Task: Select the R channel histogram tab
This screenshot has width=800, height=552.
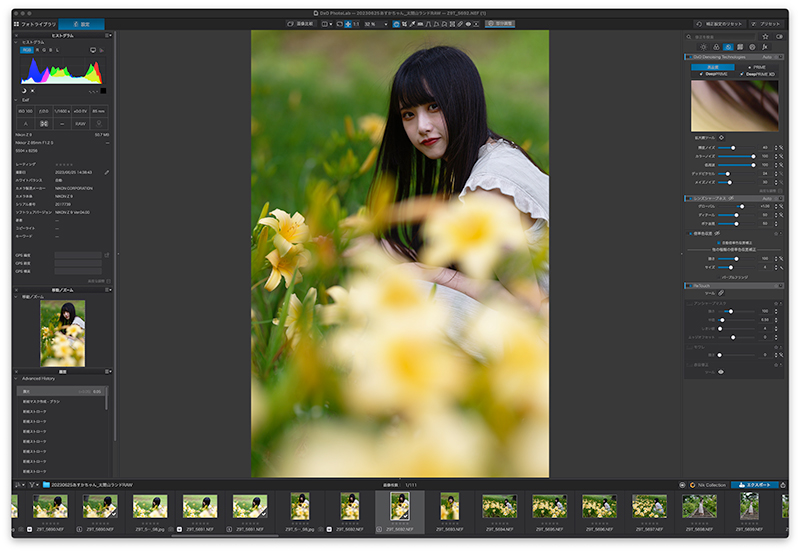Action: tap(37, 50)
